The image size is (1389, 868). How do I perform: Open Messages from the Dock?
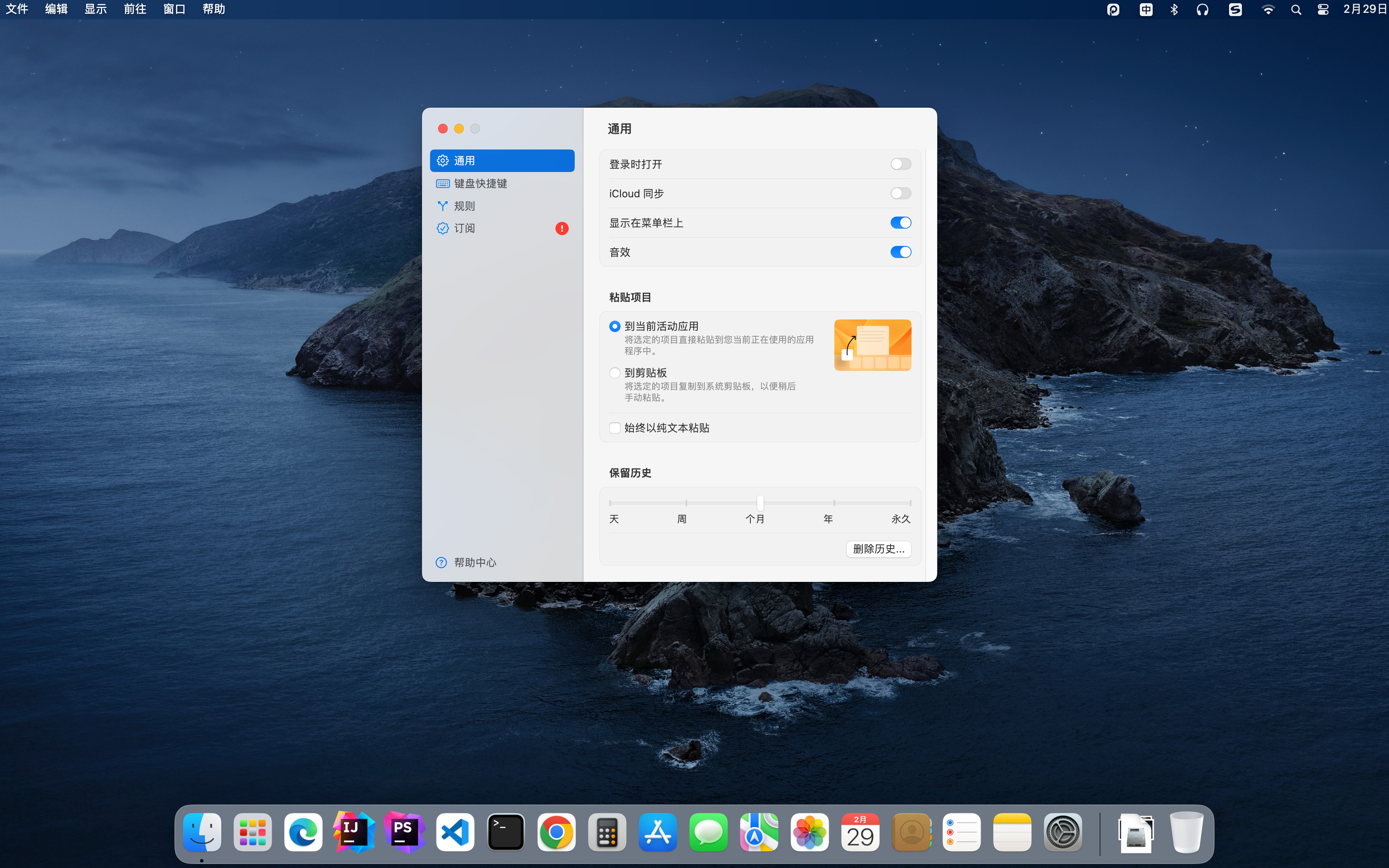(708, 832)
